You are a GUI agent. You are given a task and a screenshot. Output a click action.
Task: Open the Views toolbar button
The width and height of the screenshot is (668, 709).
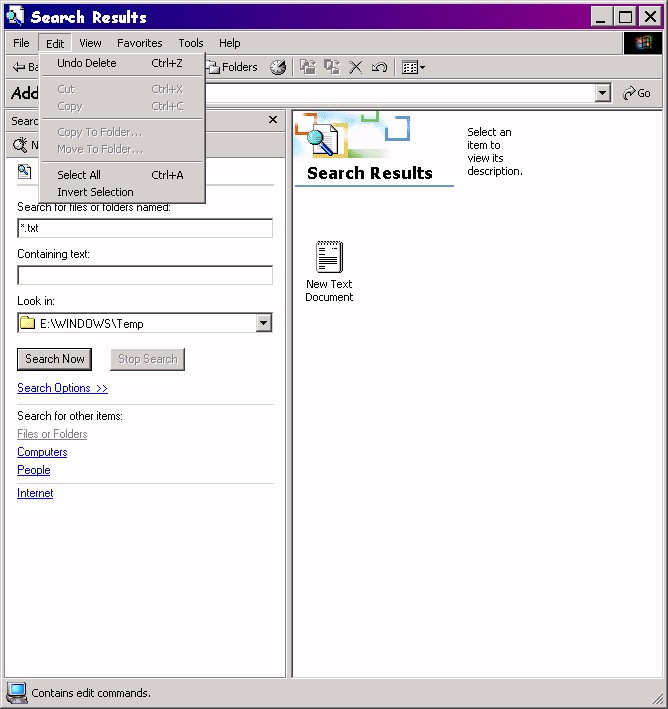[413, 67]
